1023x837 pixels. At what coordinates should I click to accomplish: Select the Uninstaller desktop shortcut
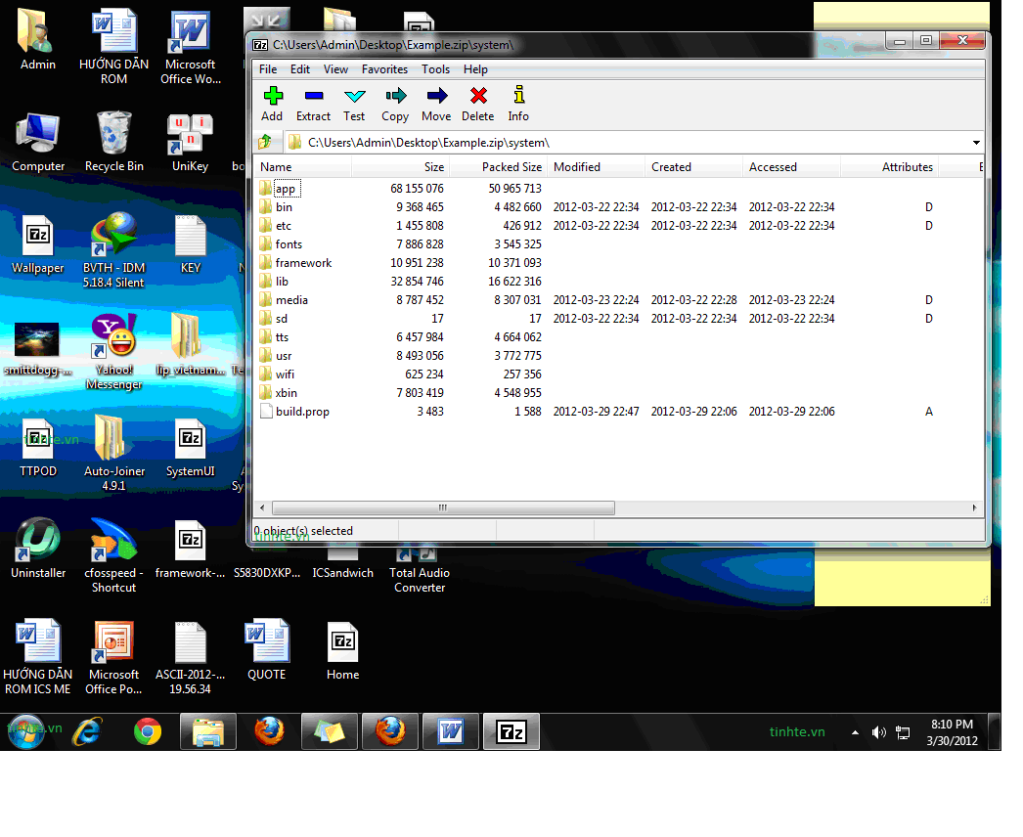tap(38, 549)
